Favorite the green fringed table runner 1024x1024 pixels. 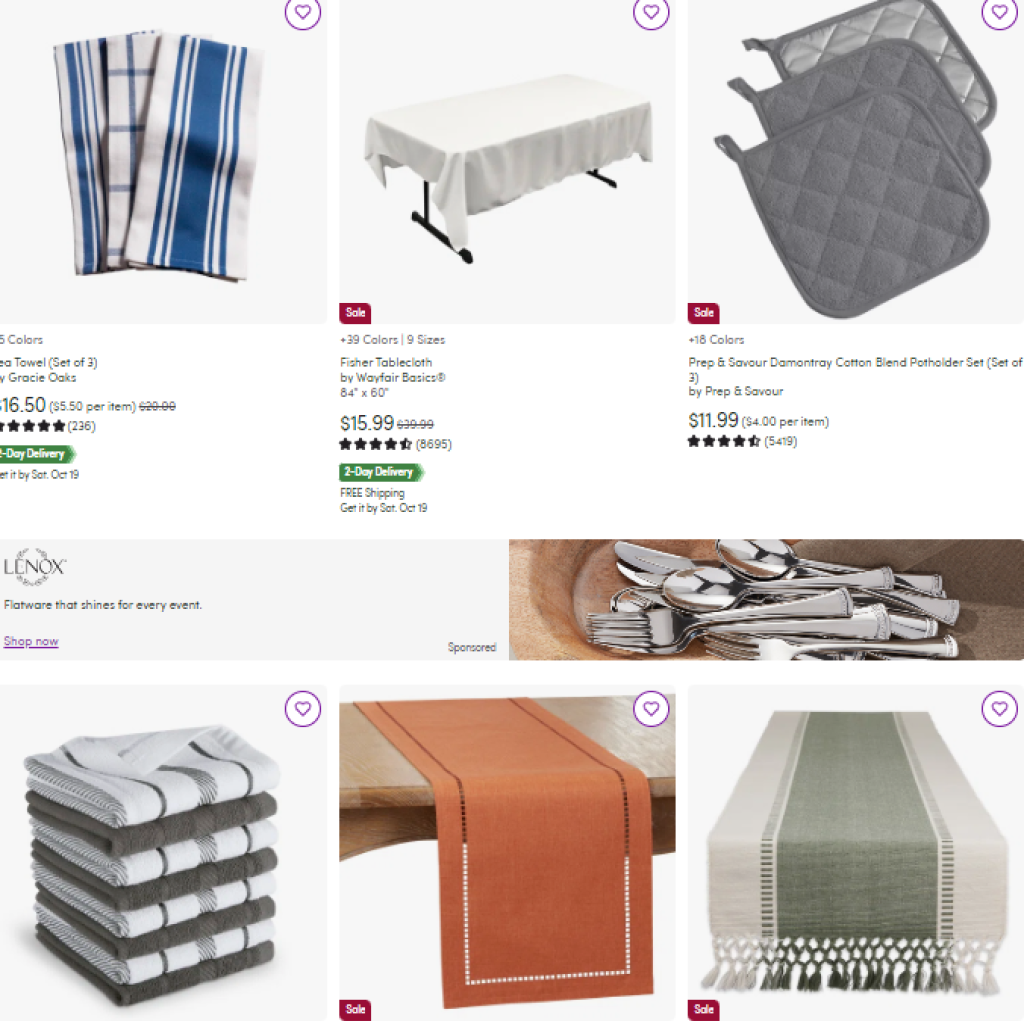[x=999, y=708]
